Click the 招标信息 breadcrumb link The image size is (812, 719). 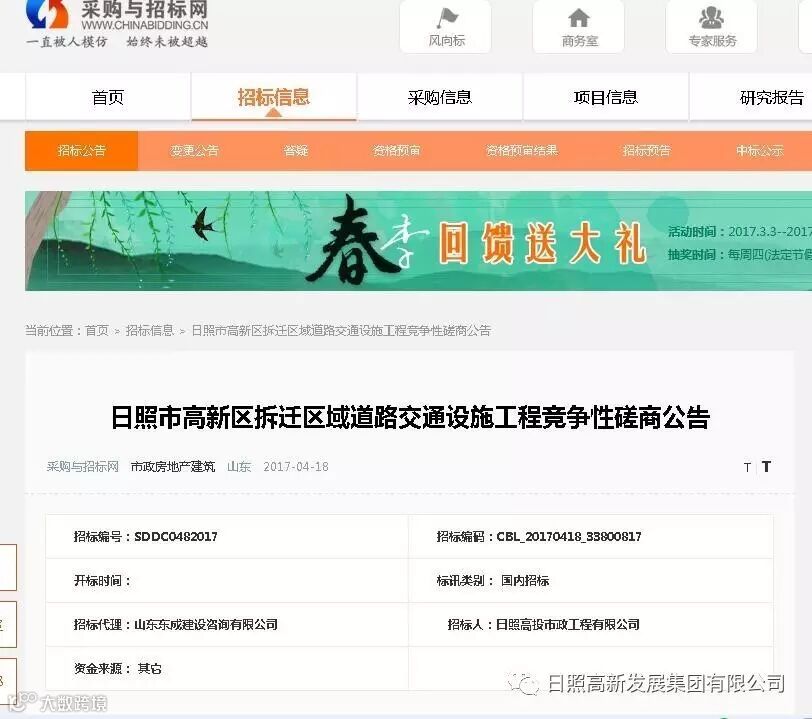(x=150, y=330)
